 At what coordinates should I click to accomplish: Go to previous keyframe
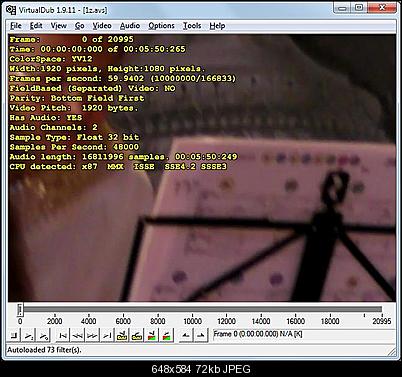tap(122, 335)
